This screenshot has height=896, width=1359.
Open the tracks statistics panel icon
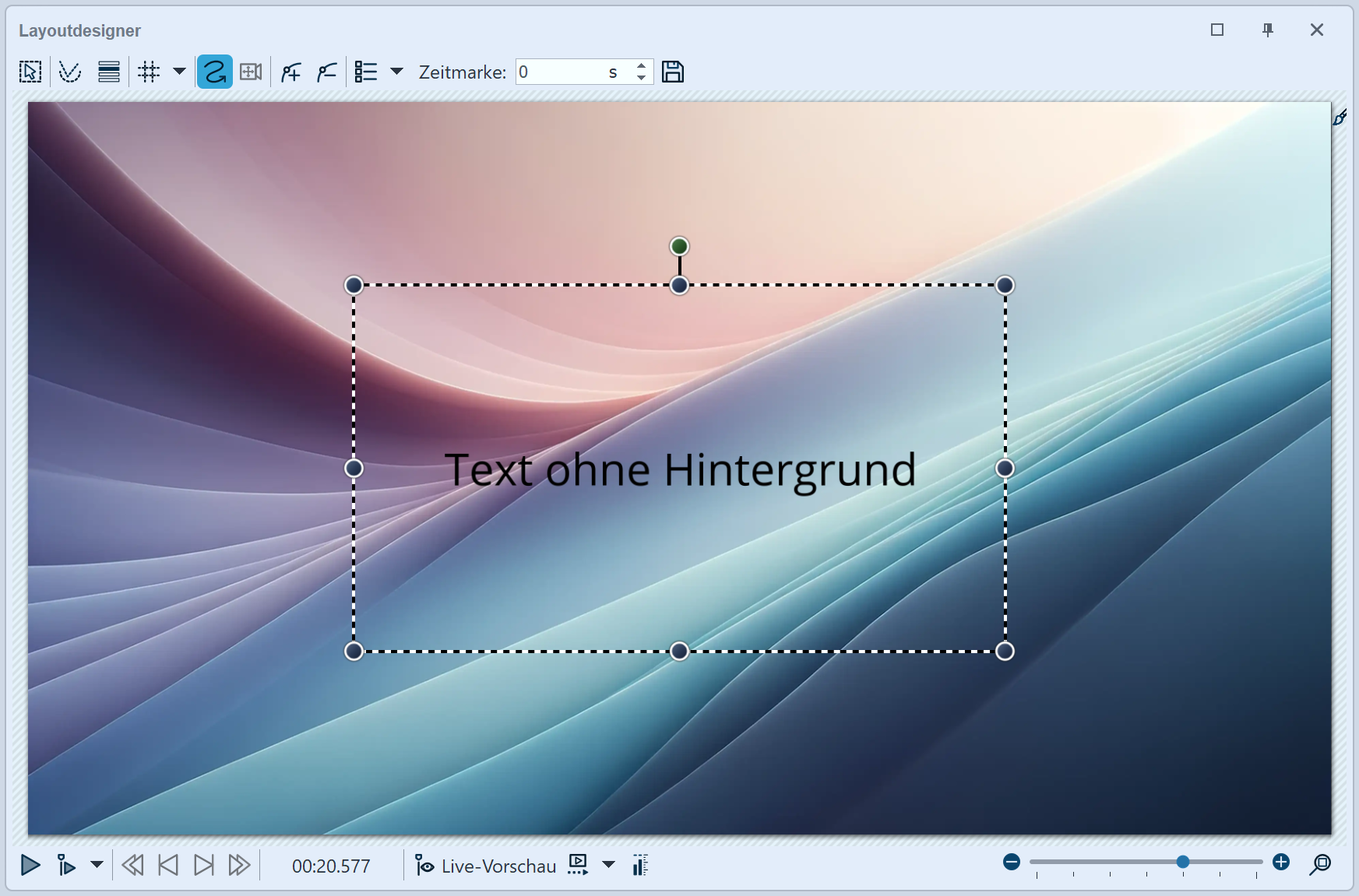pos(640,865)
